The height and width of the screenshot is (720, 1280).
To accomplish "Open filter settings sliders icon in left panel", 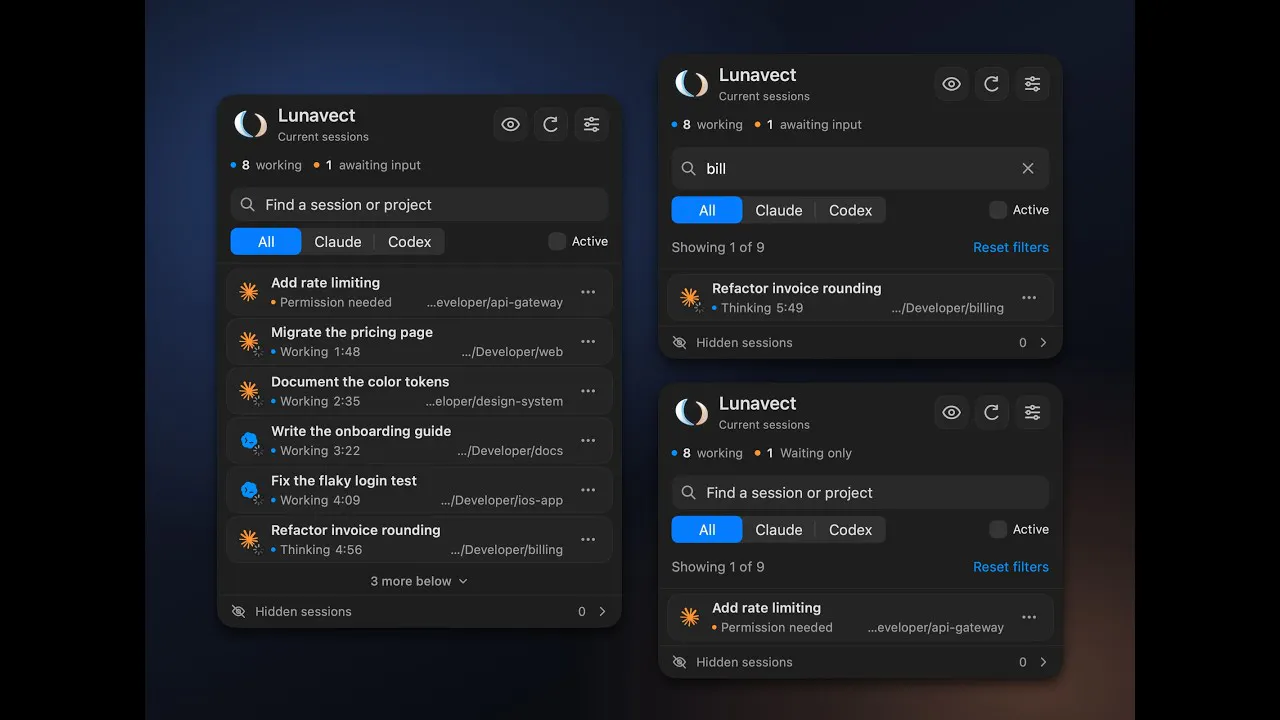I will (592, 125).
